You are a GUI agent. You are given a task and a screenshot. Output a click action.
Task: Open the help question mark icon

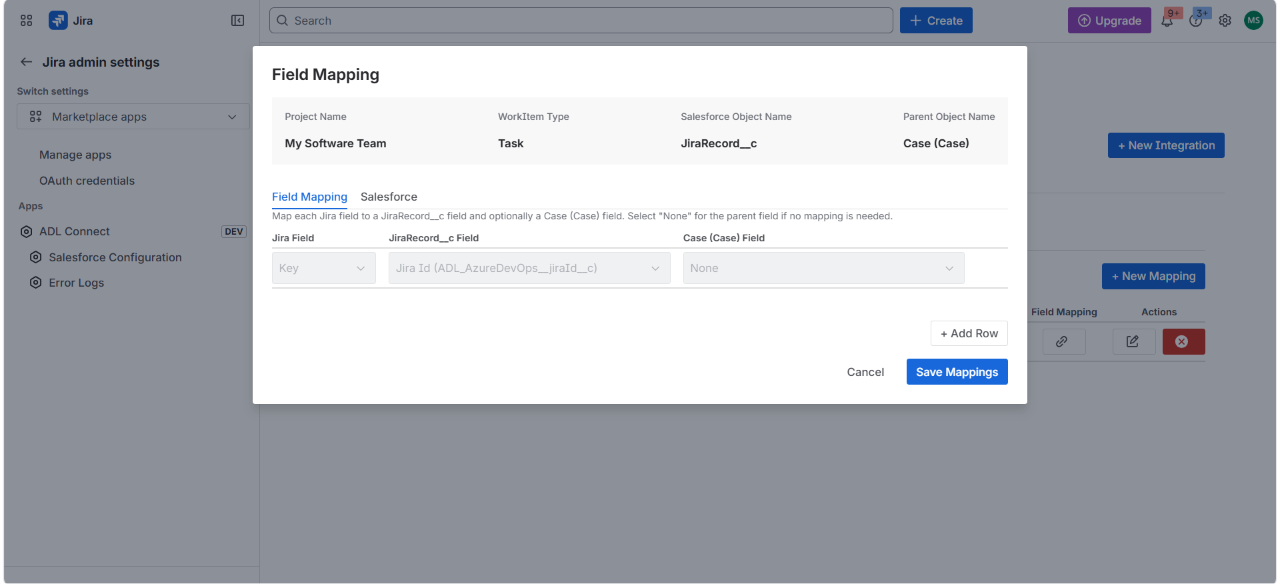[x=1196, y=20]
